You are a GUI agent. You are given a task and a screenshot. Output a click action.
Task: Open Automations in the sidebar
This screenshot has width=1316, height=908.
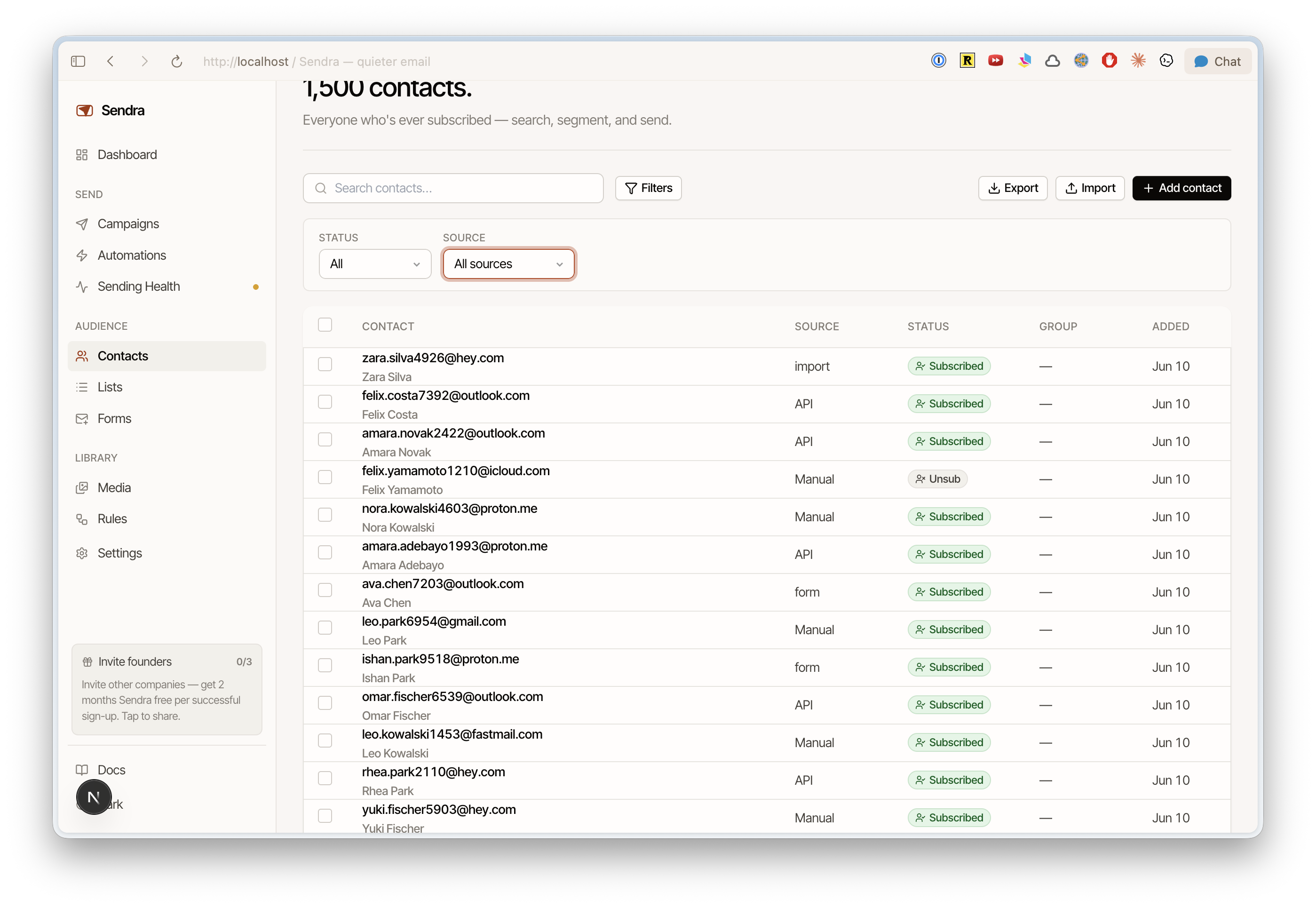166,255
